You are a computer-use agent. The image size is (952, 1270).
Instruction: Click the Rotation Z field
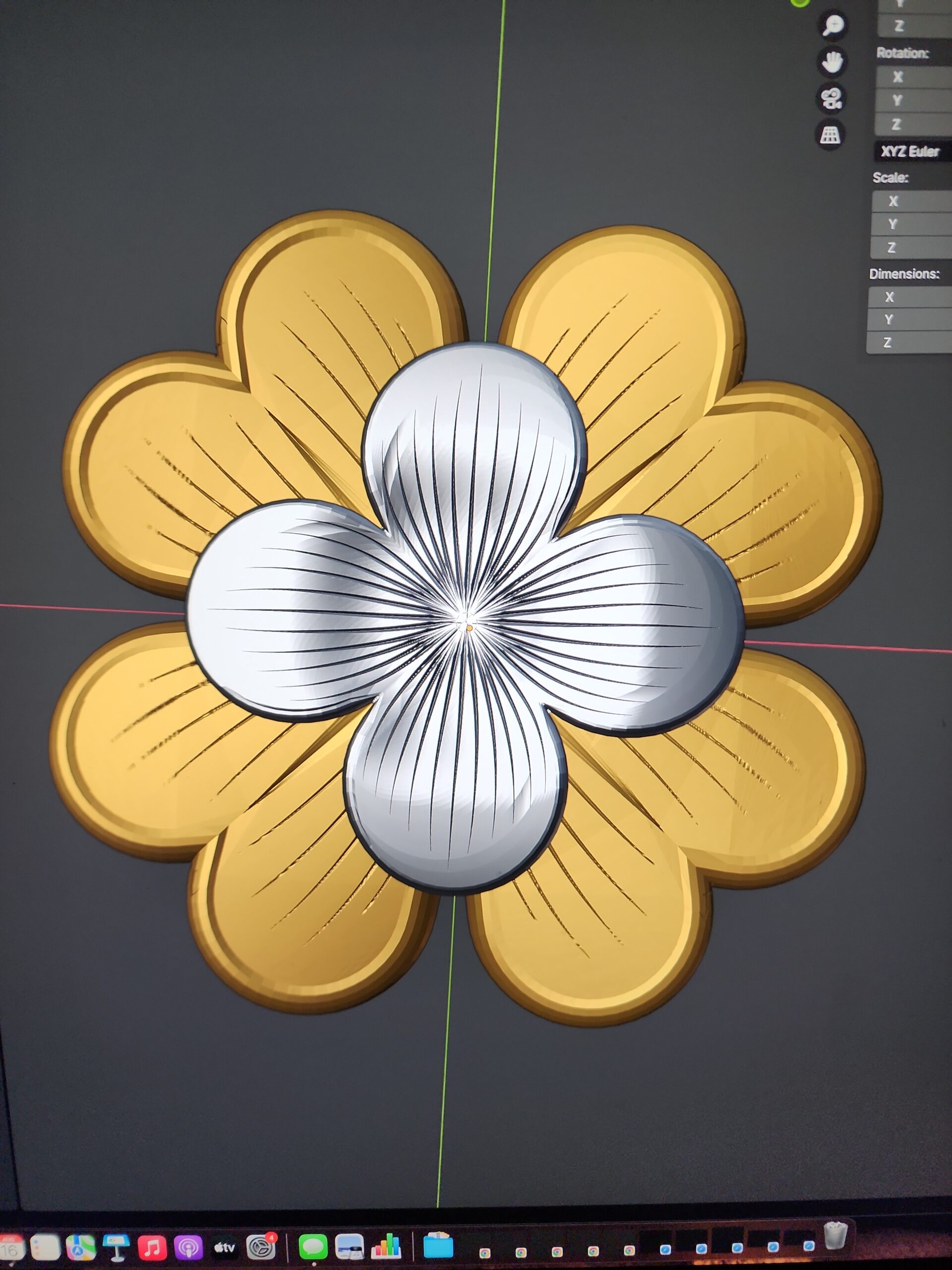pos(914,125)
